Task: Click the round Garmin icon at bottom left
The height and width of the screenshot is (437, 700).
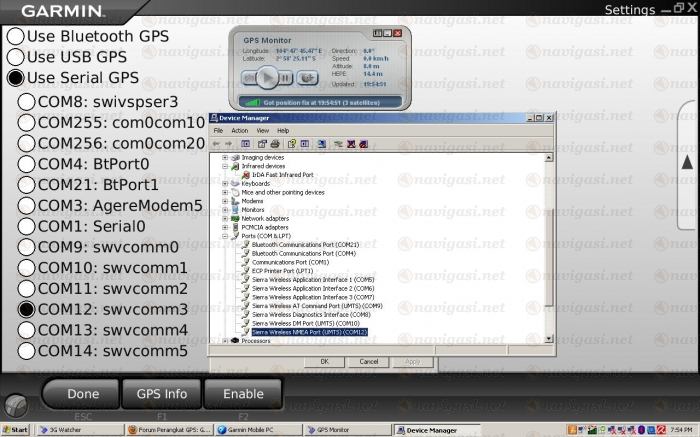Action: (x=15, y=405)
